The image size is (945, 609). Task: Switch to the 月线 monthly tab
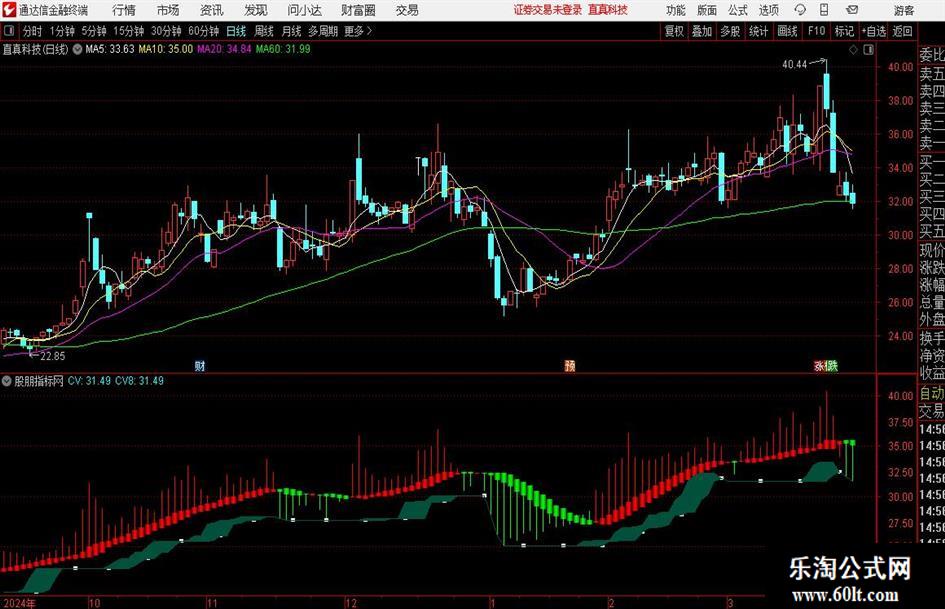point(292,31)
